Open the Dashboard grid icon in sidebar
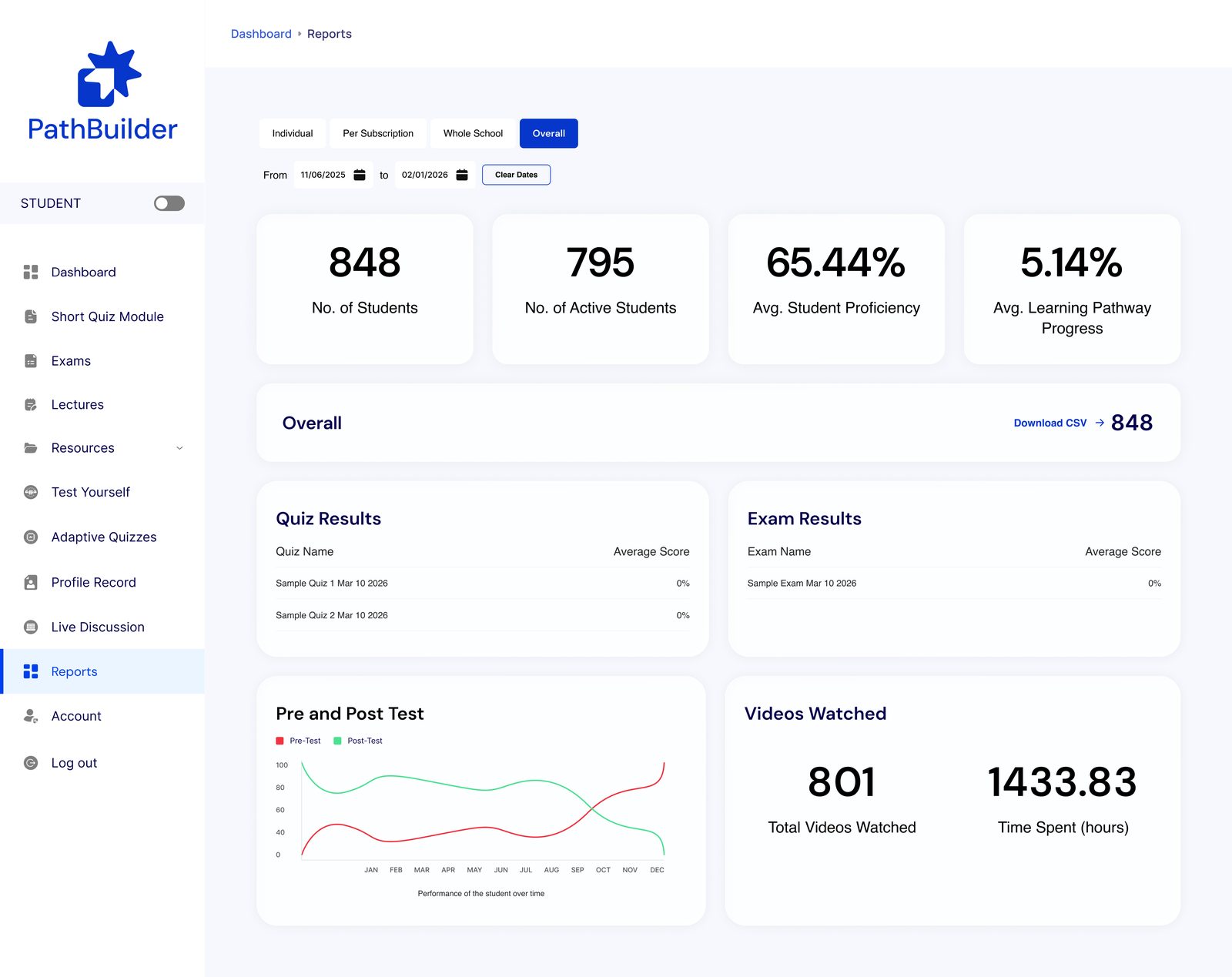This screenshot has height=977, width=1232. (x=31, y=272)
